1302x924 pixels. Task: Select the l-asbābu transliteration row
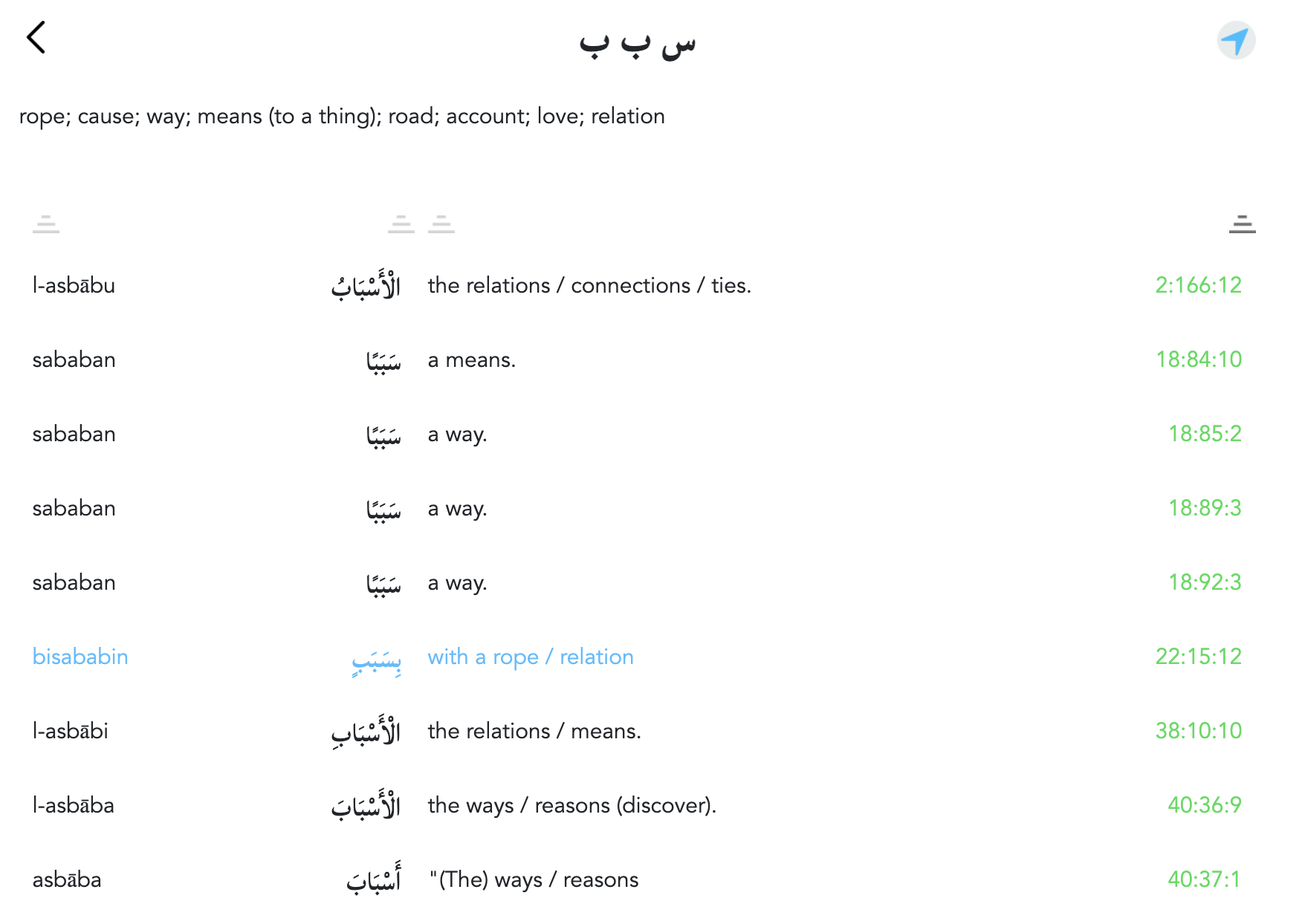pos(74,285)
